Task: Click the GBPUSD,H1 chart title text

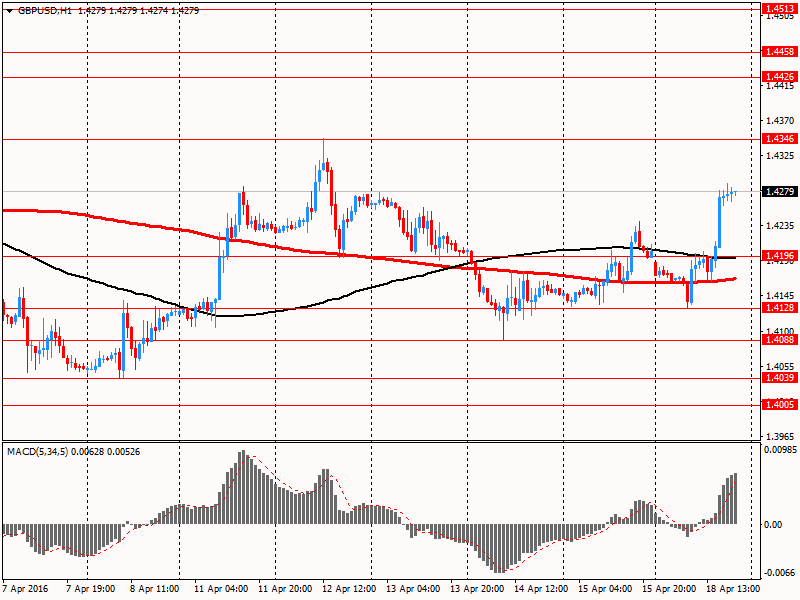Action: click(45, 11)
